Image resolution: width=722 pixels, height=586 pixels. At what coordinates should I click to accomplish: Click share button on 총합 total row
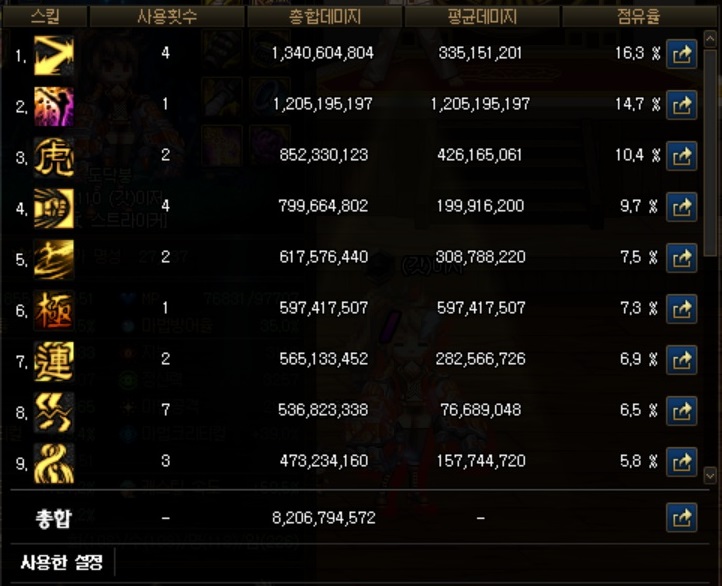tap(681, 517)
